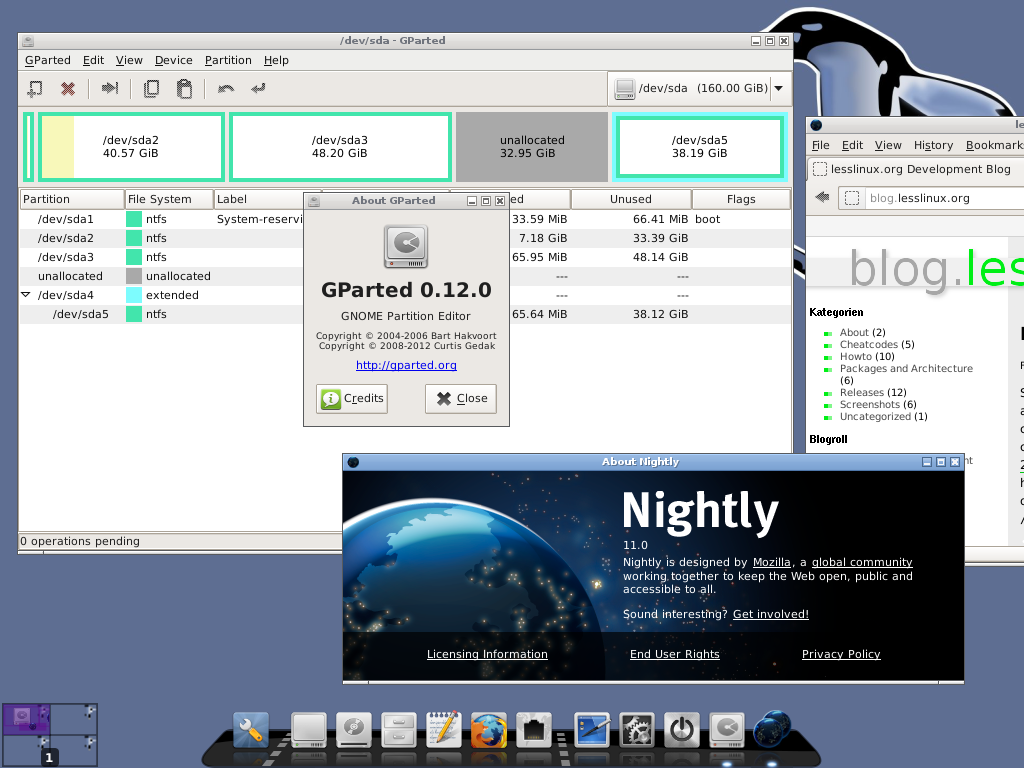Open the desktop screen with pen dock icon

tap(592, 730)
